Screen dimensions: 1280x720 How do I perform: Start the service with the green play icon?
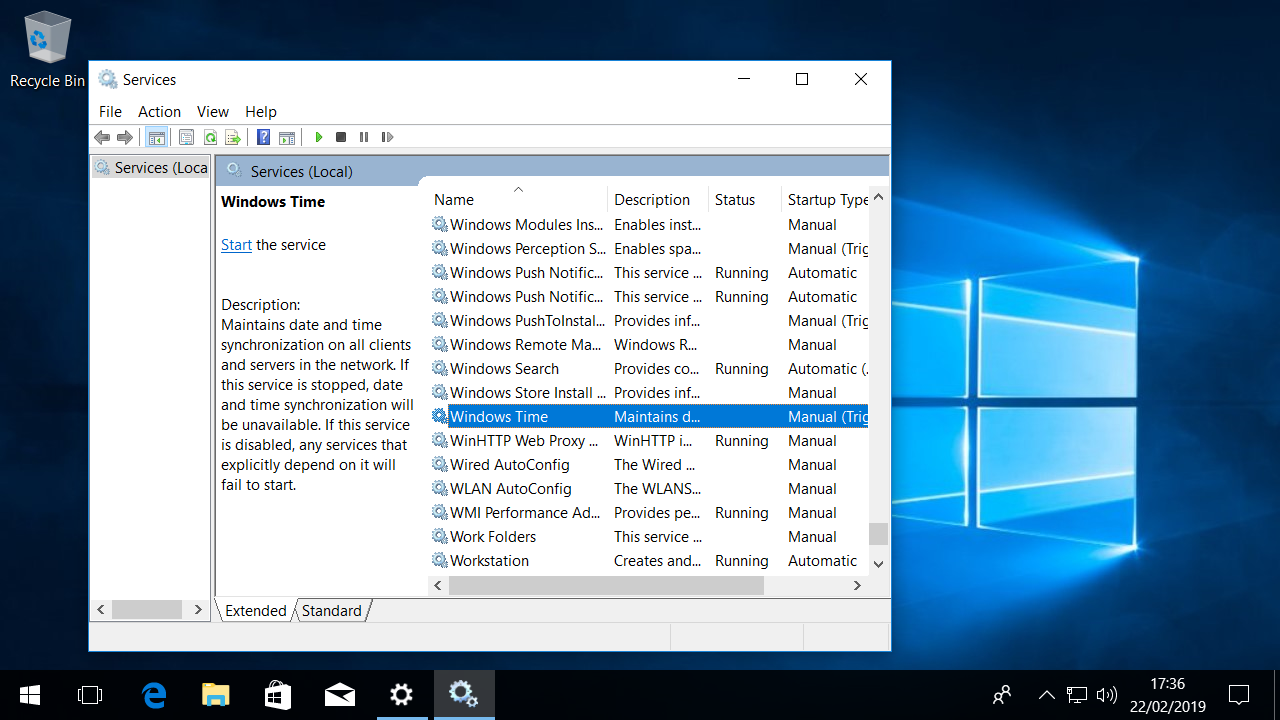pyautogui.click(x=319, y=137)
